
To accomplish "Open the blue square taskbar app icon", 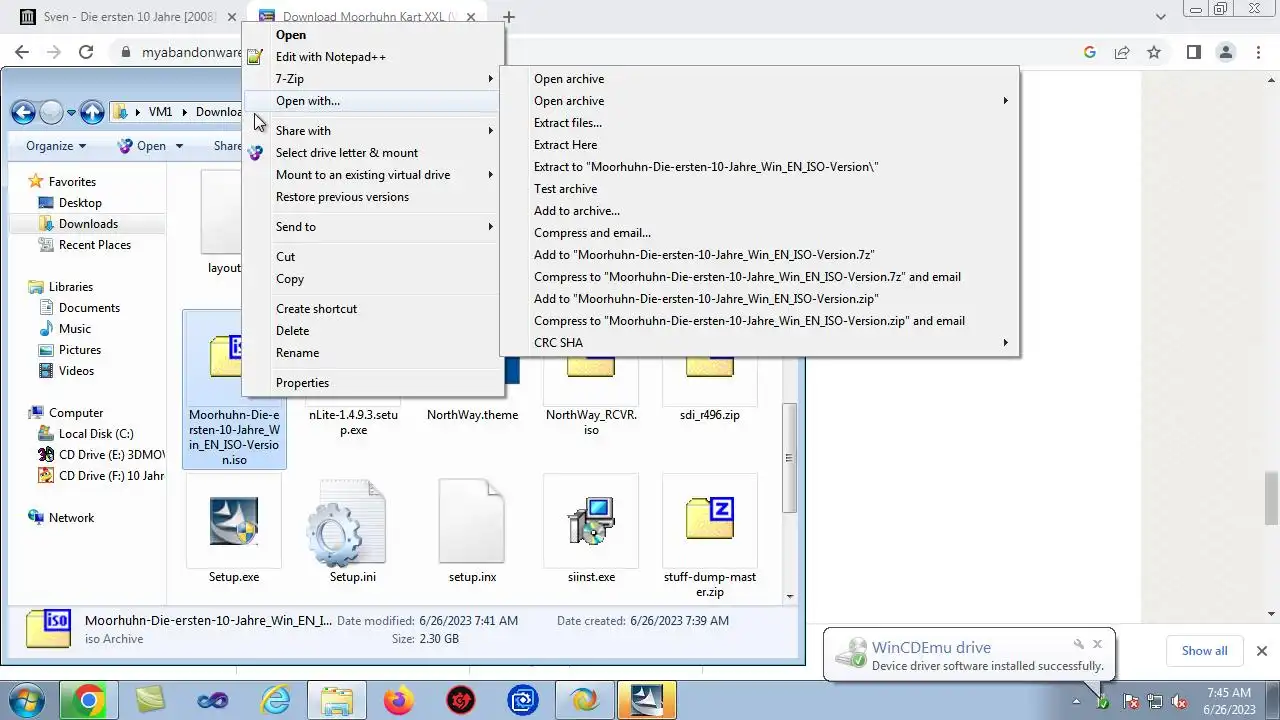I will point(522,701).
